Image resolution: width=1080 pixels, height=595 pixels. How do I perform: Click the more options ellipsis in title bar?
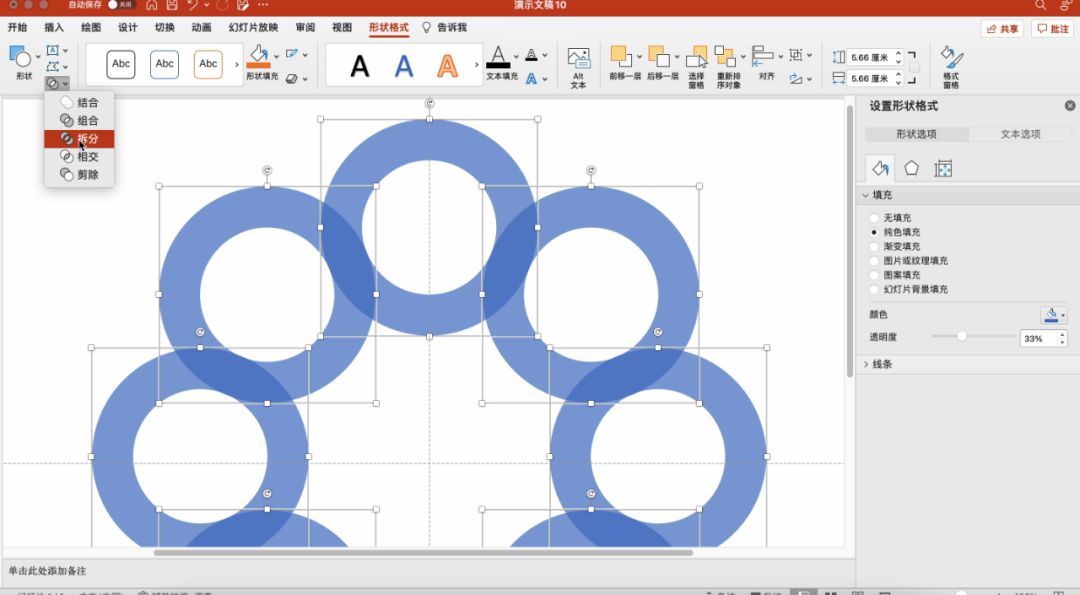[x=263, y=5]
